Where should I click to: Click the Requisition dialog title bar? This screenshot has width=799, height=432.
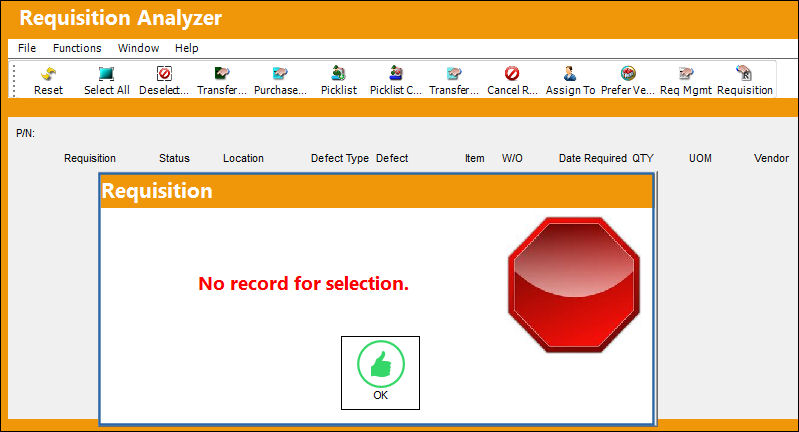click(376, 191)
